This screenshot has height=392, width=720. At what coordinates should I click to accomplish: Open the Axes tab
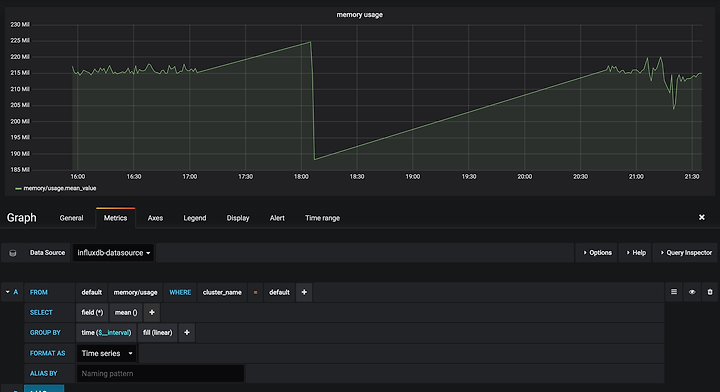coord(155,218)
